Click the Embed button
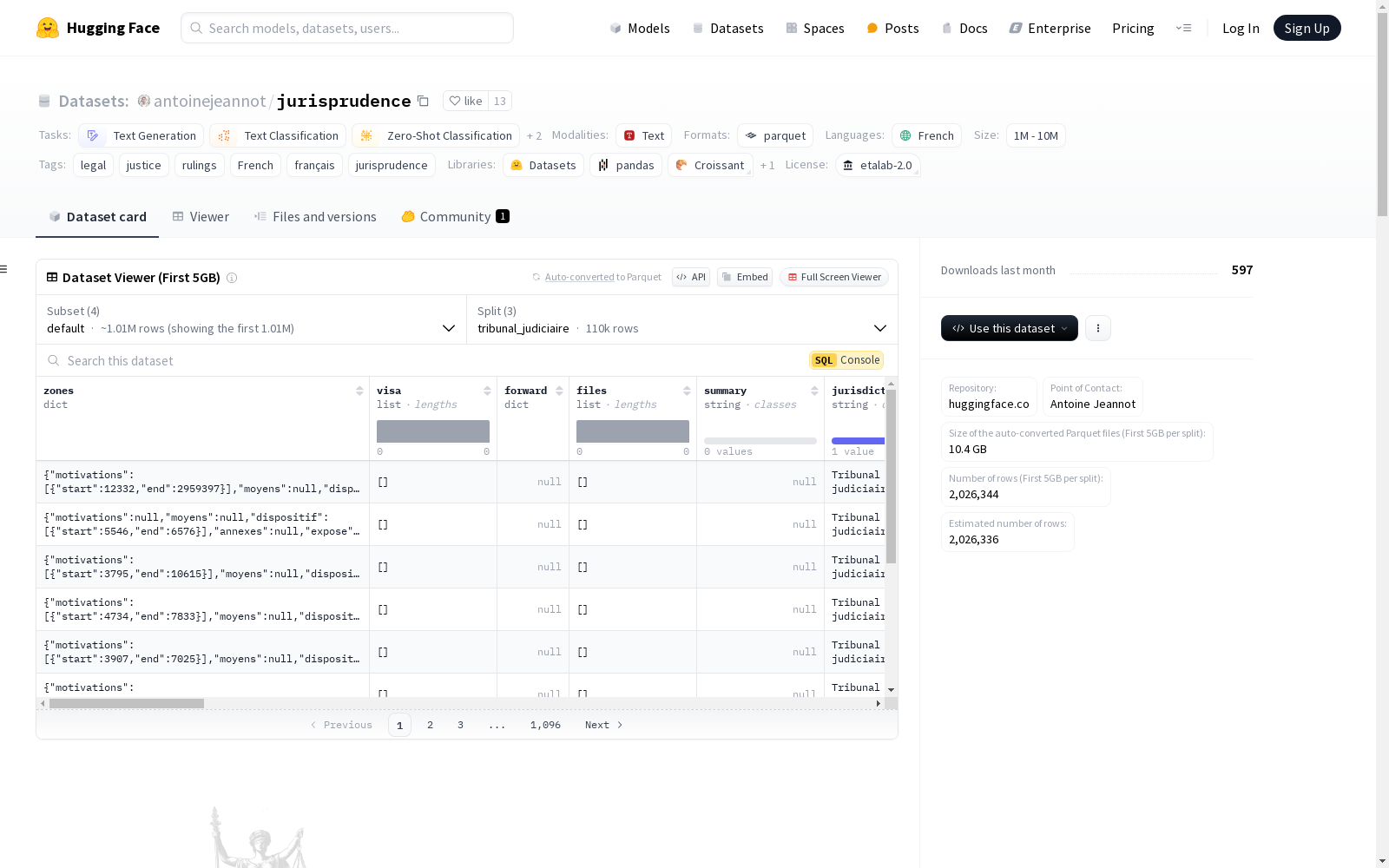The width and height of the screenshot is (1389, 868). click(x=745, y=277)
